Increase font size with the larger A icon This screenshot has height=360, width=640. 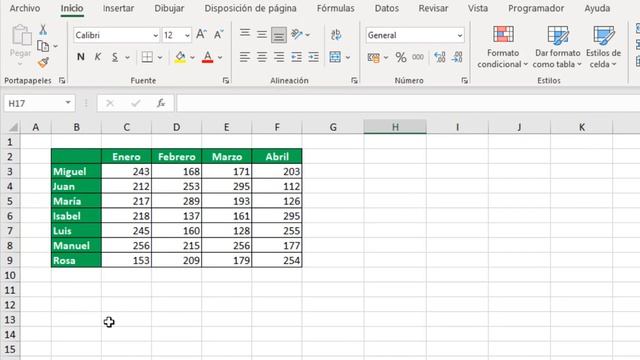click(x=201, y=35)
